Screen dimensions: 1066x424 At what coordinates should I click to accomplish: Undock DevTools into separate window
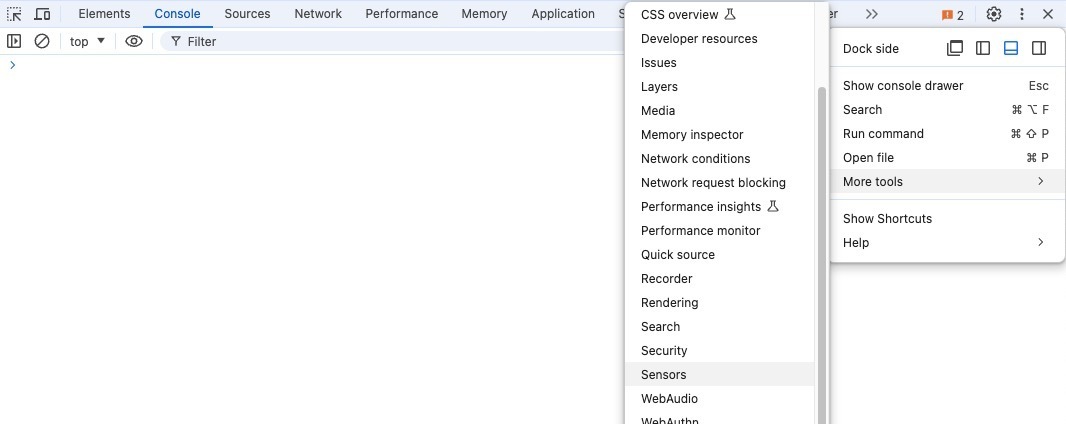[x=955, y=48]
